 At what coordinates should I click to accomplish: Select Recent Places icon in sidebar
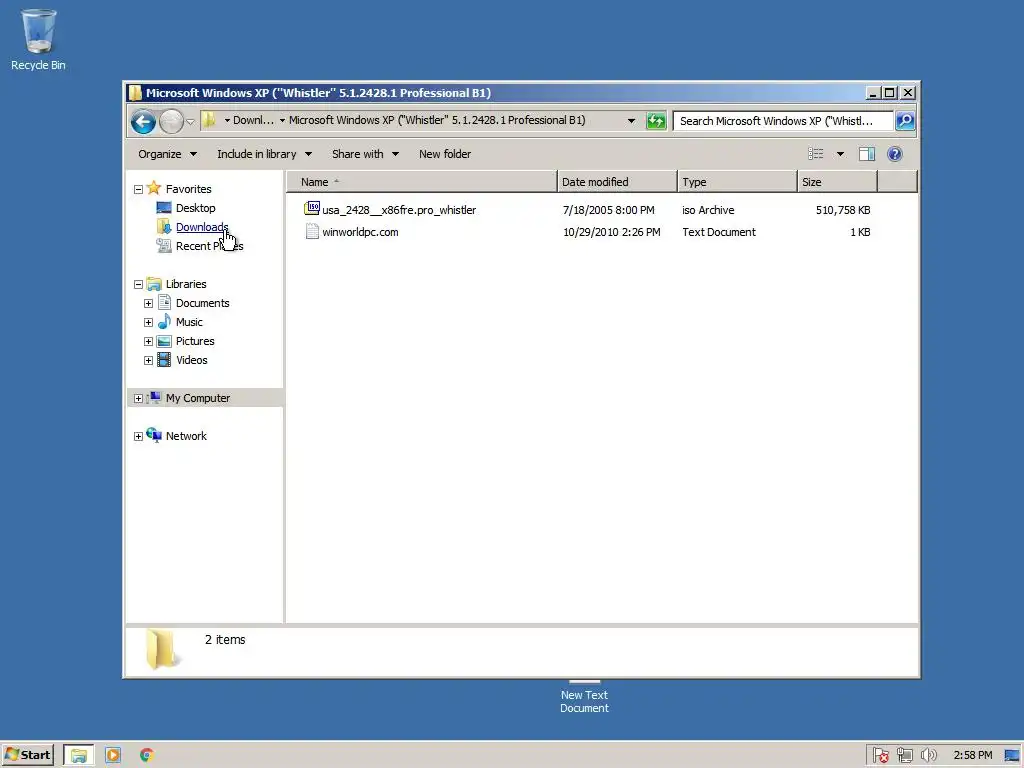[x=163, y=246]
